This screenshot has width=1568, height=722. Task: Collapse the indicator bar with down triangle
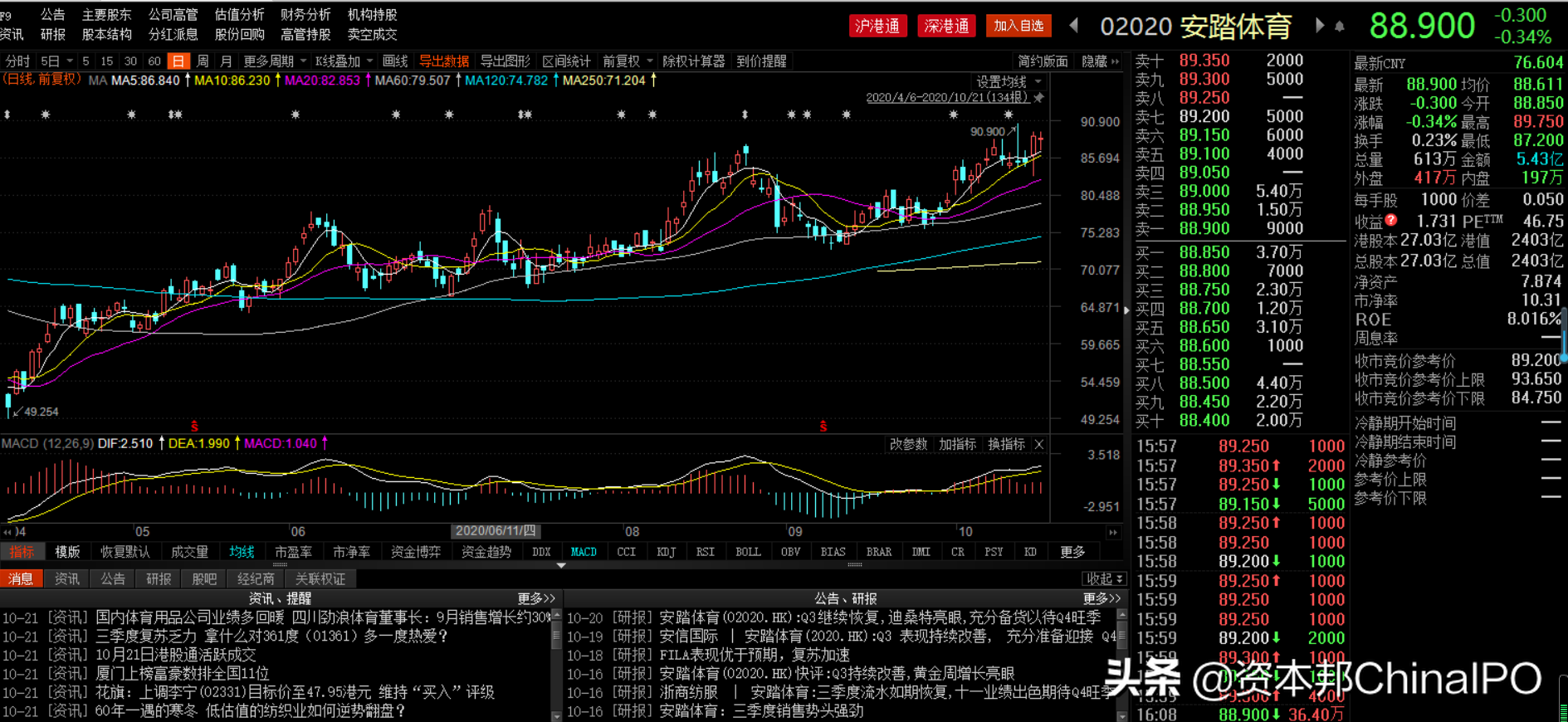click(561, 565)
